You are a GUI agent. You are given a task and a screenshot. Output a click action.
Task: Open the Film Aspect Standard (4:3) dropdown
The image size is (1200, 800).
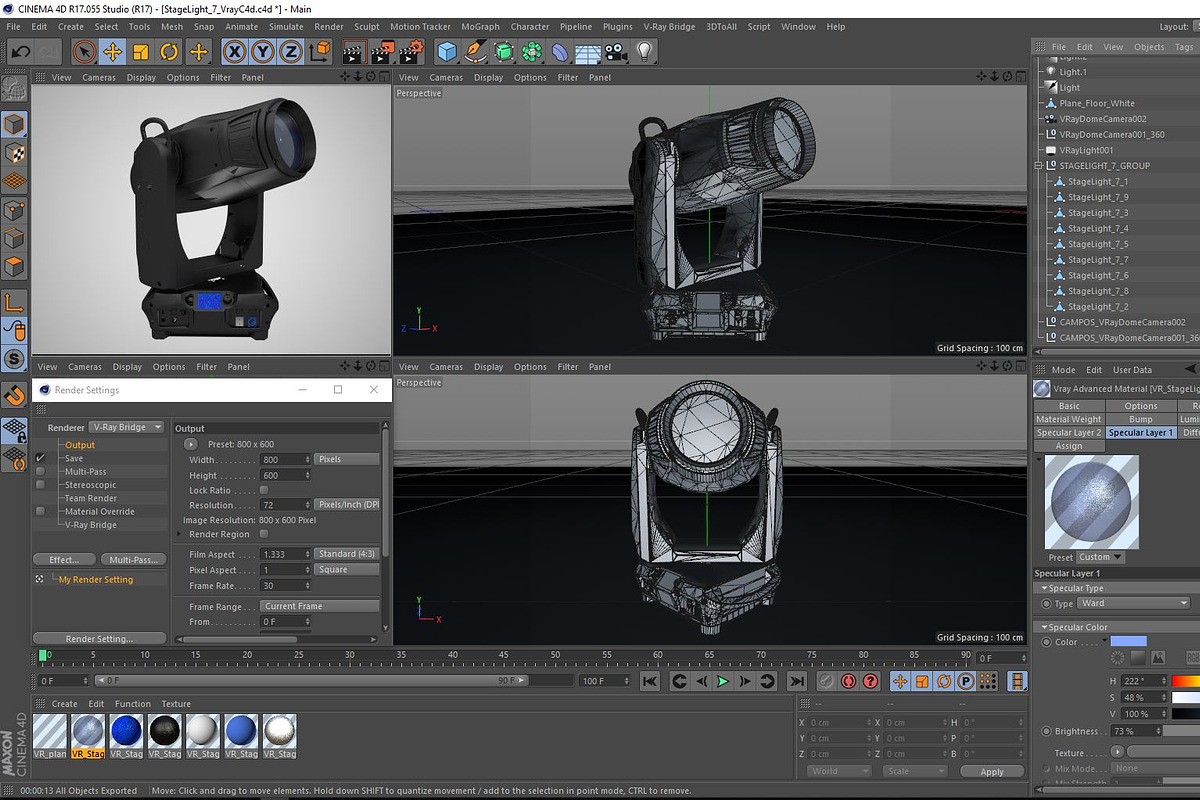tap(347, 554)
